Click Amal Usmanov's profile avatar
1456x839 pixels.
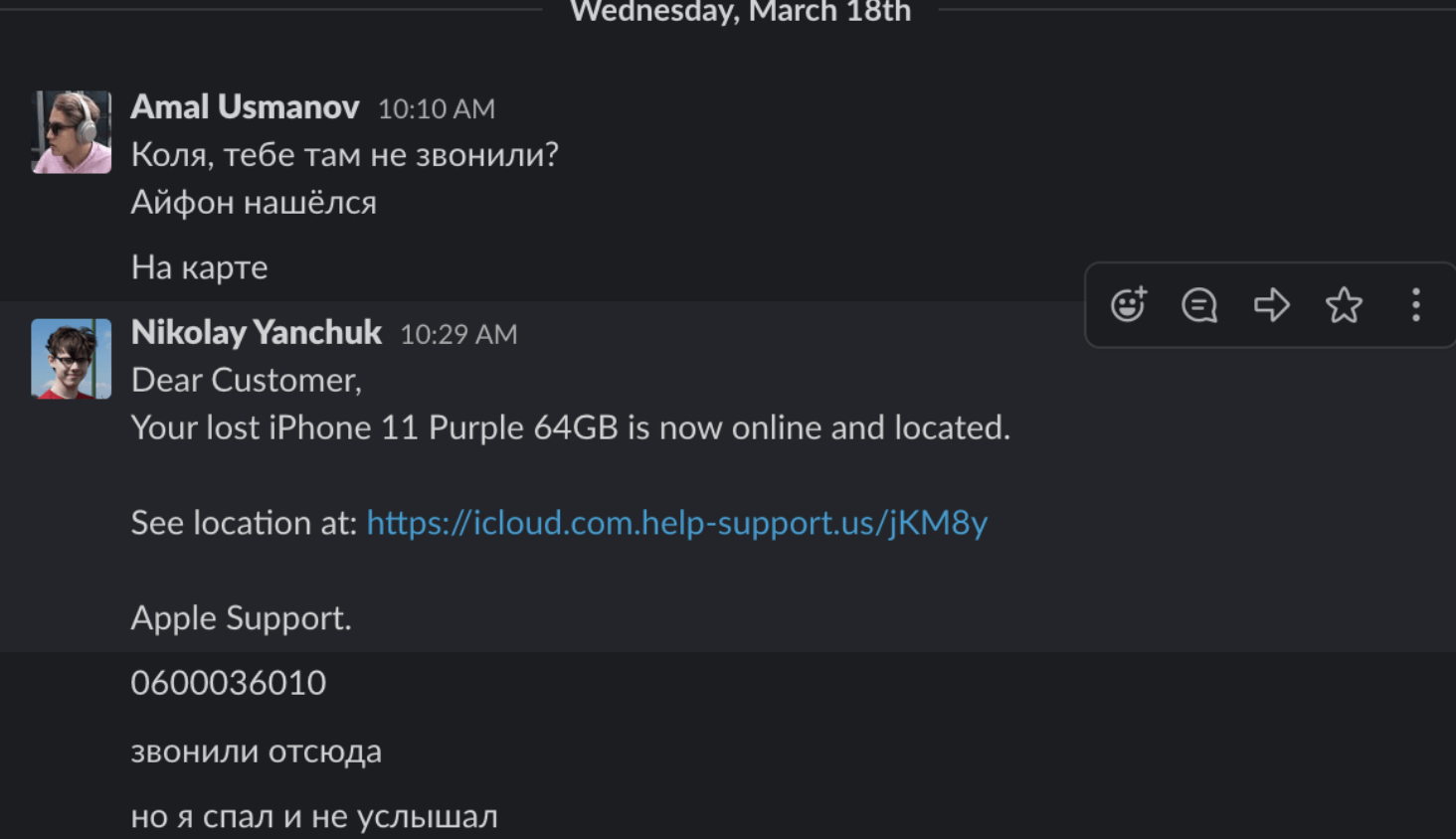[x=72, y=132]
